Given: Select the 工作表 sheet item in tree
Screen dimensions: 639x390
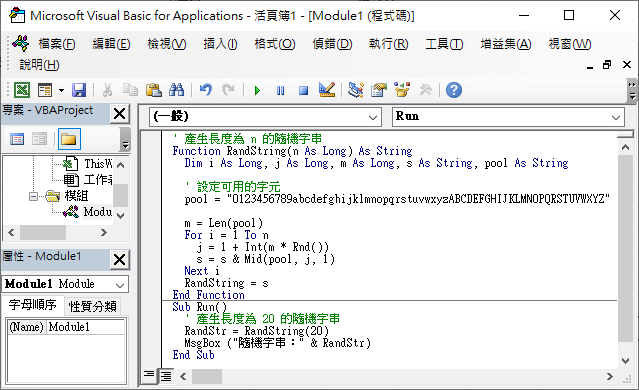Looking at the screenshot, I should click(x=88, y=180).
